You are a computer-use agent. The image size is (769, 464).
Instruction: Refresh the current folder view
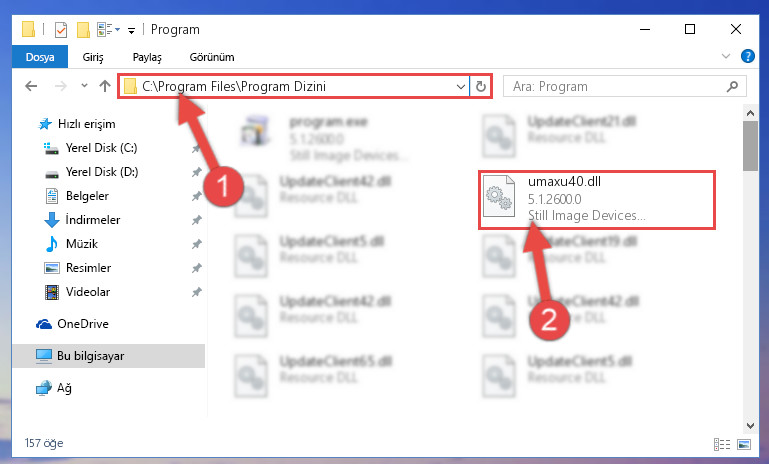(x=481, y=86)
